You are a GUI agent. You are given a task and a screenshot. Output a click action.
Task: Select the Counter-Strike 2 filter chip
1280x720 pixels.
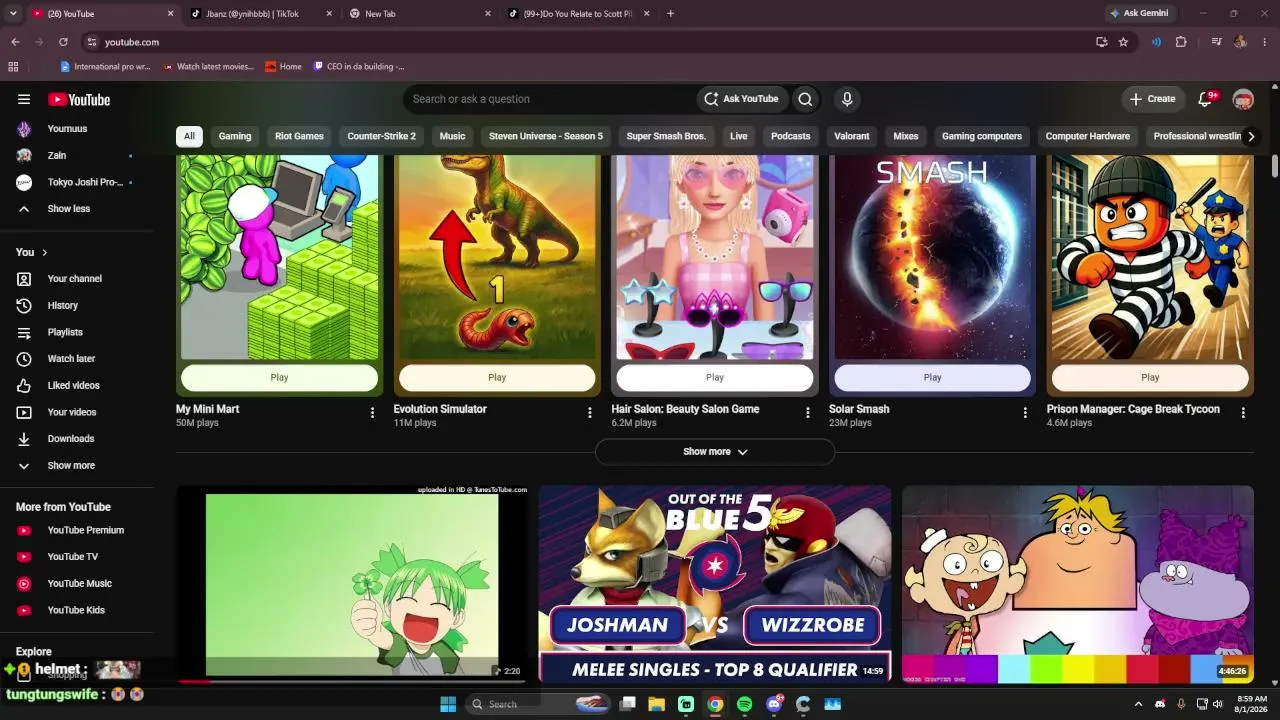[381, 136]
